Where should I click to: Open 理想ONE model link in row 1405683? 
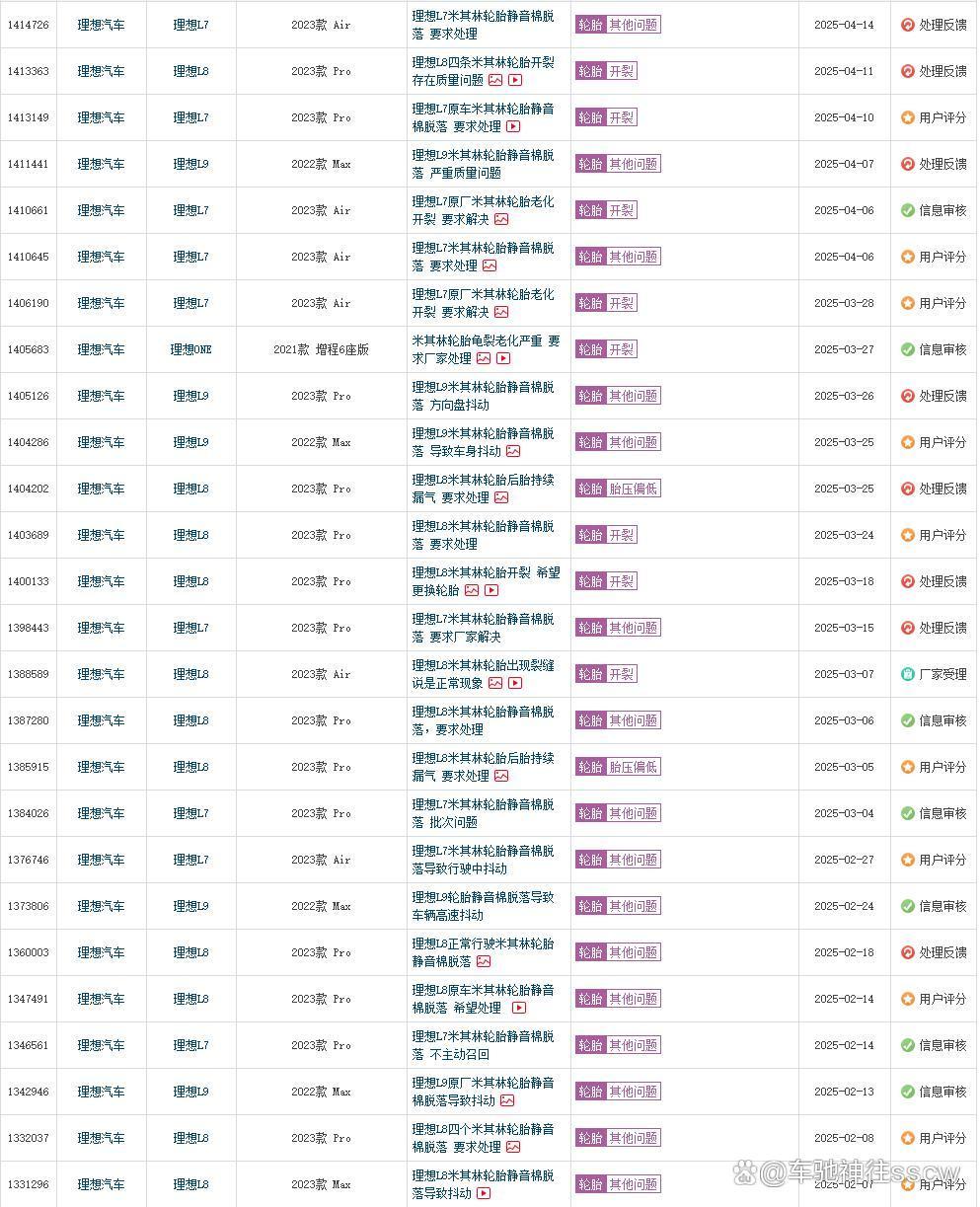[x=191, y=349]
